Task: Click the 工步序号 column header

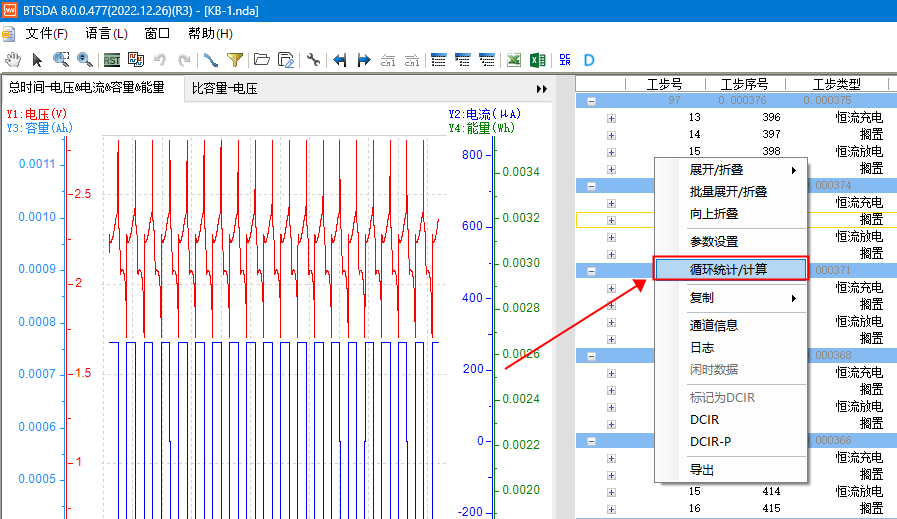Action: 744,84
